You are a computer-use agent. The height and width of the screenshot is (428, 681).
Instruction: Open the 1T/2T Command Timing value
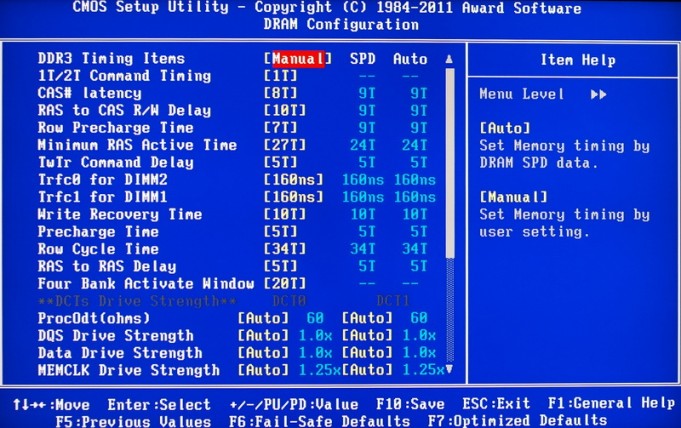click(281, 76)
